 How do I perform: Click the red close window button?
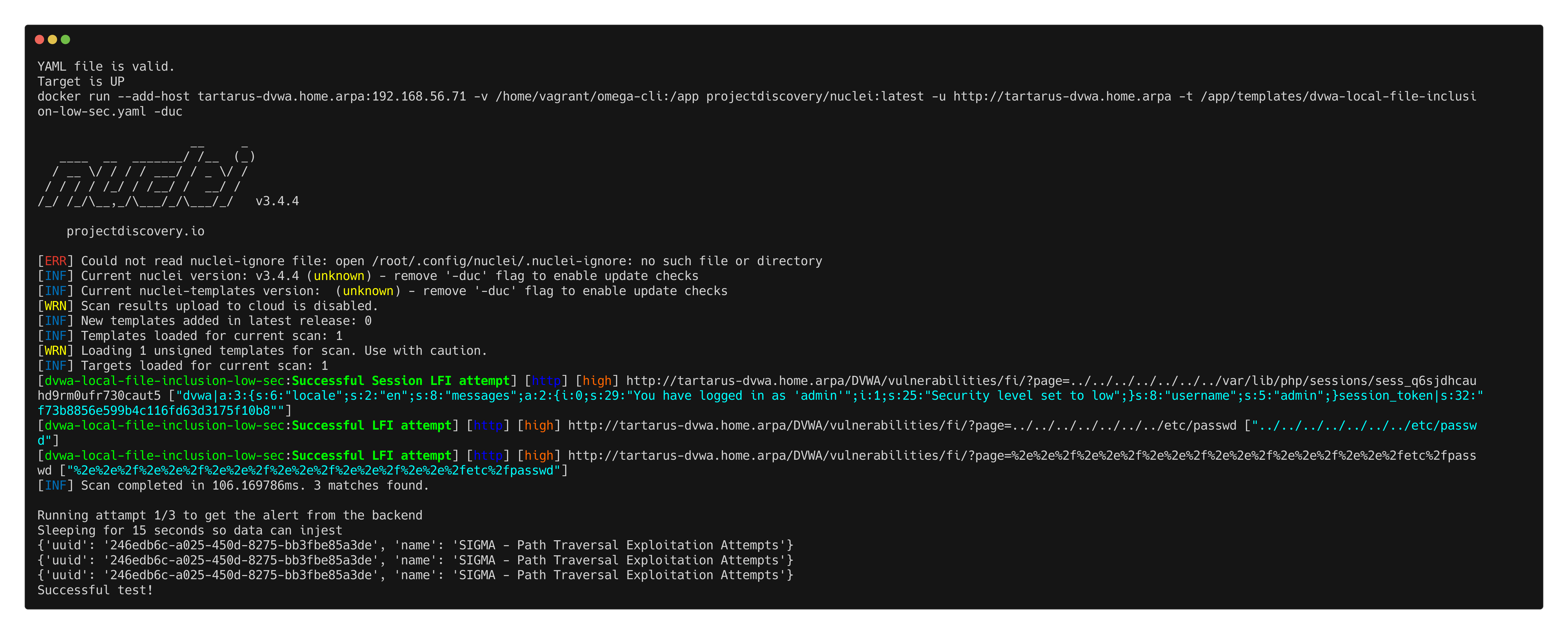pos(39,39)
